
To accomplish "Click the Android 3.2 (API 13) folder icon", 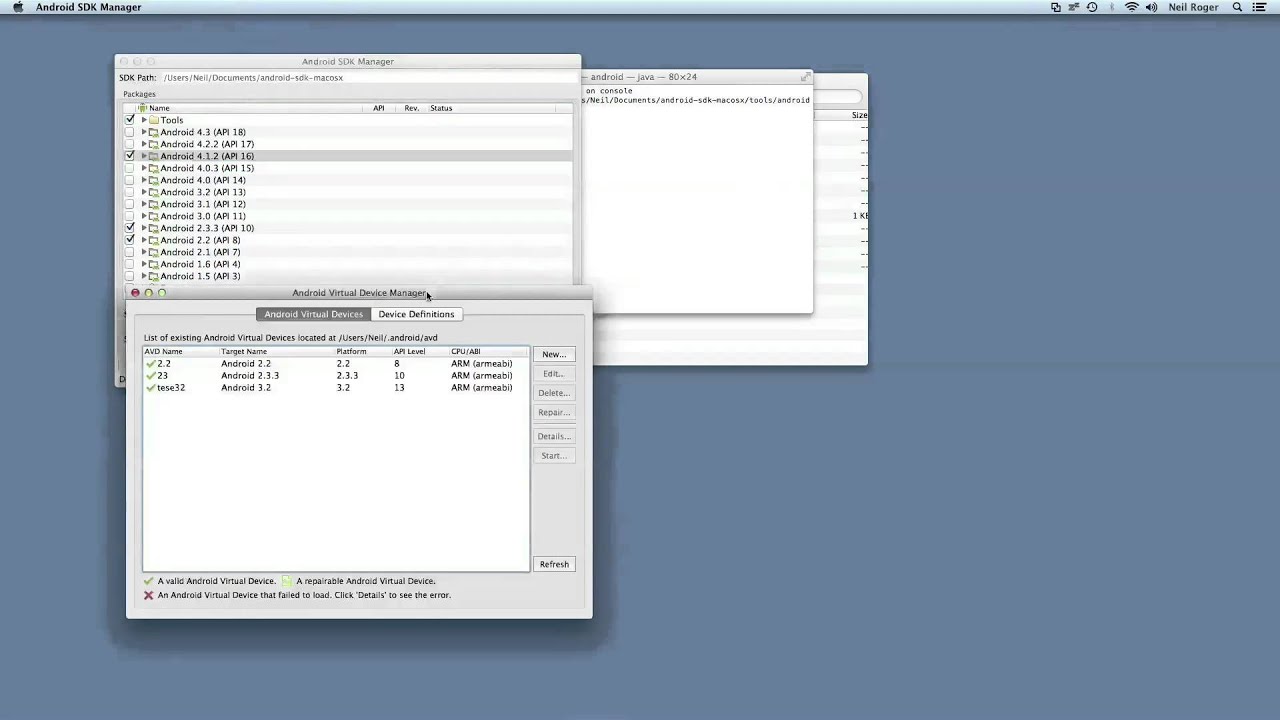I will [x=154, y=192].
